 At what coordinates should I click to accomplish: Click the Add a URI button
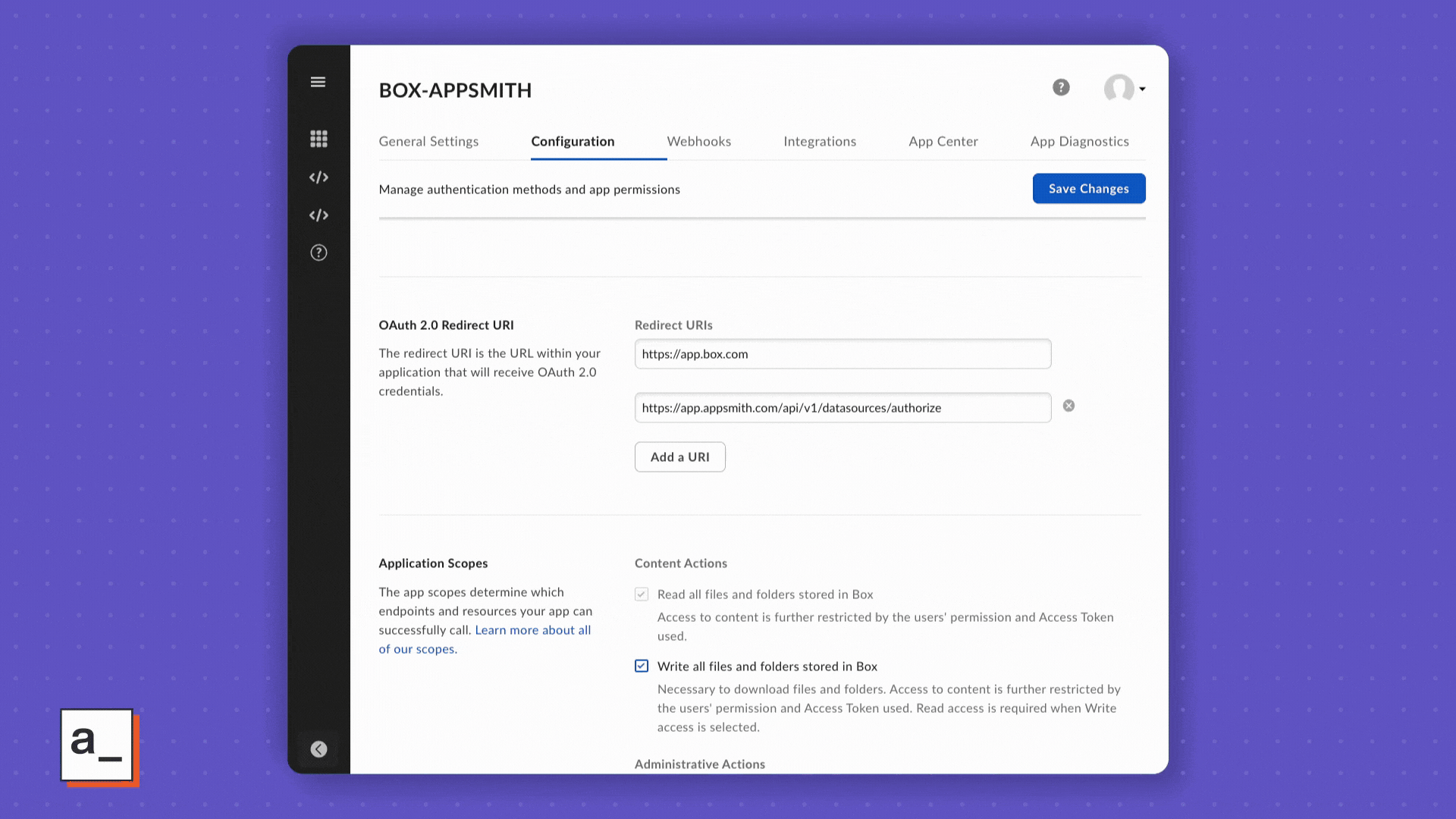coord(679,457)
